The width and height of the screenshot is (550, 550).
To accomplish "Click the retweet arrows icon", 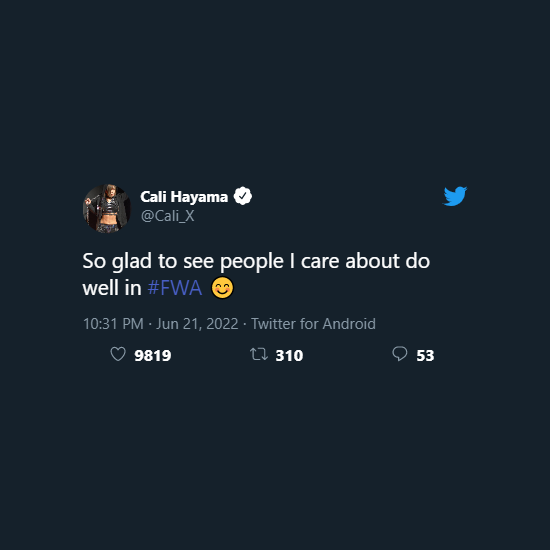I will coord(259,354).
